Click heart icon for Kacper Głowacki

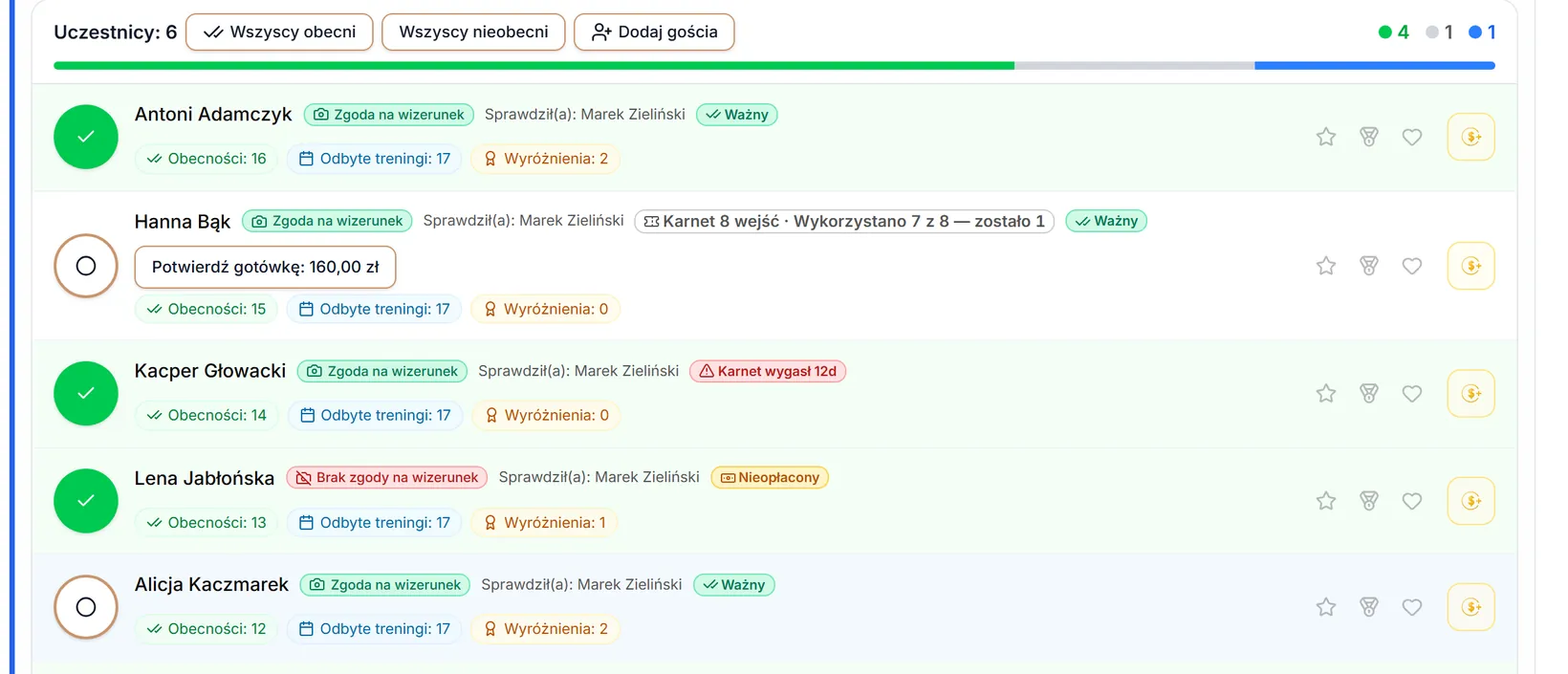click(x=1412, y=393)
